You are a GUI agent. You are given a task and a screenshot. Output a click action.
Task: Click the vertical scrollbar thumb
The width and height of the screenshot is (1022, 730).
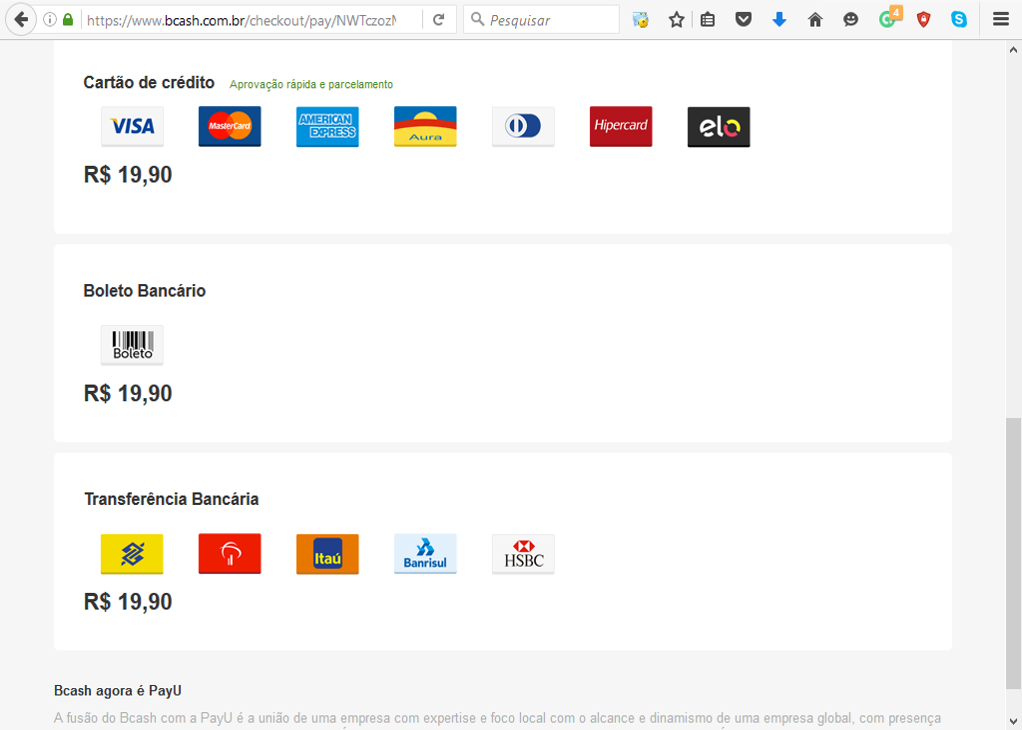tap(1013, 553)
